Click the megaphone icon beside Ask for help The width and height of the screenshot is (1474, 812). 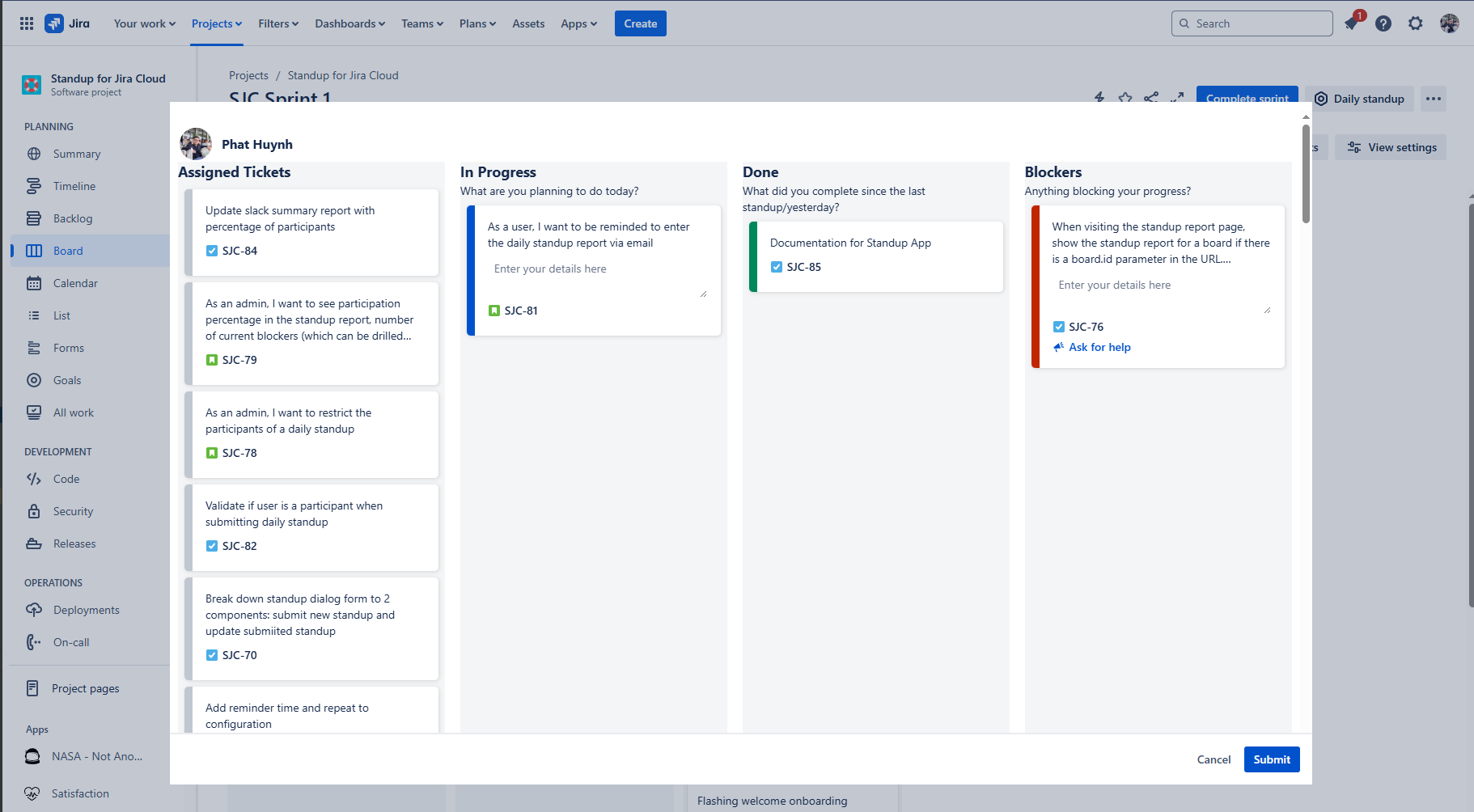point(1058,347)
